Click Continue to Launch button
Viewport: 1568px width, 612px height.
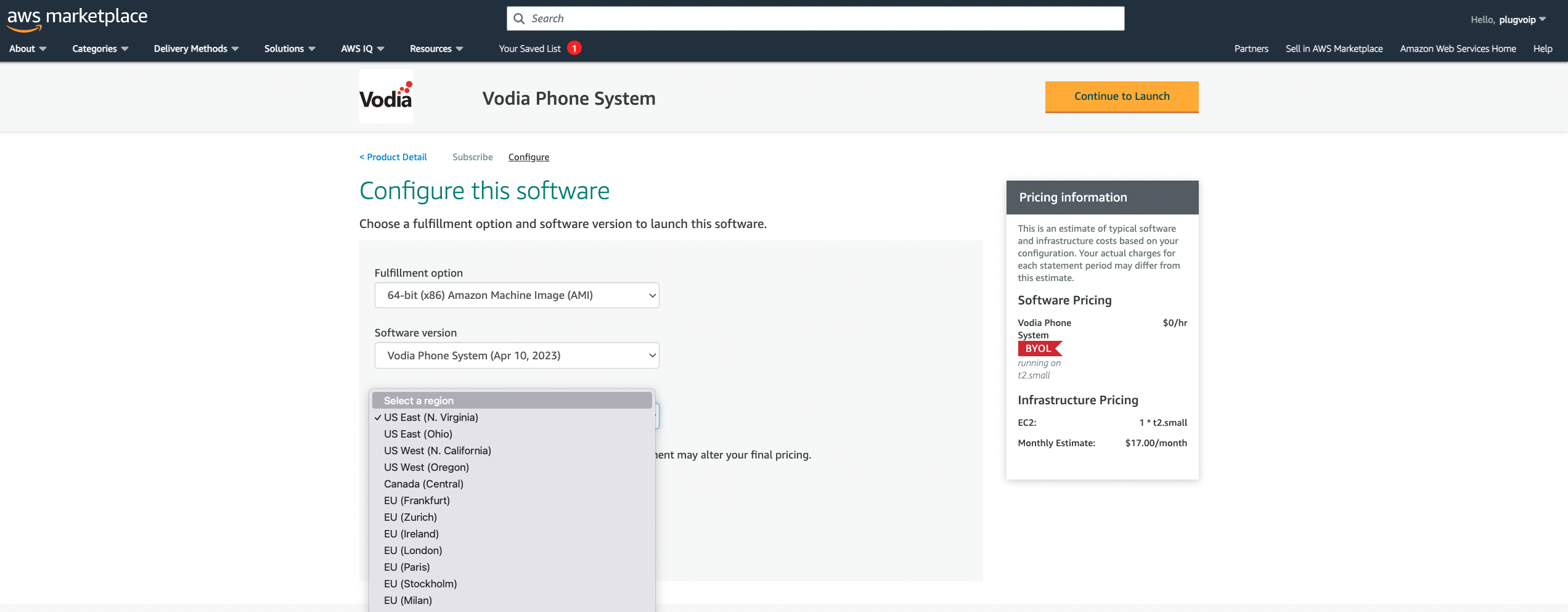1122,96
